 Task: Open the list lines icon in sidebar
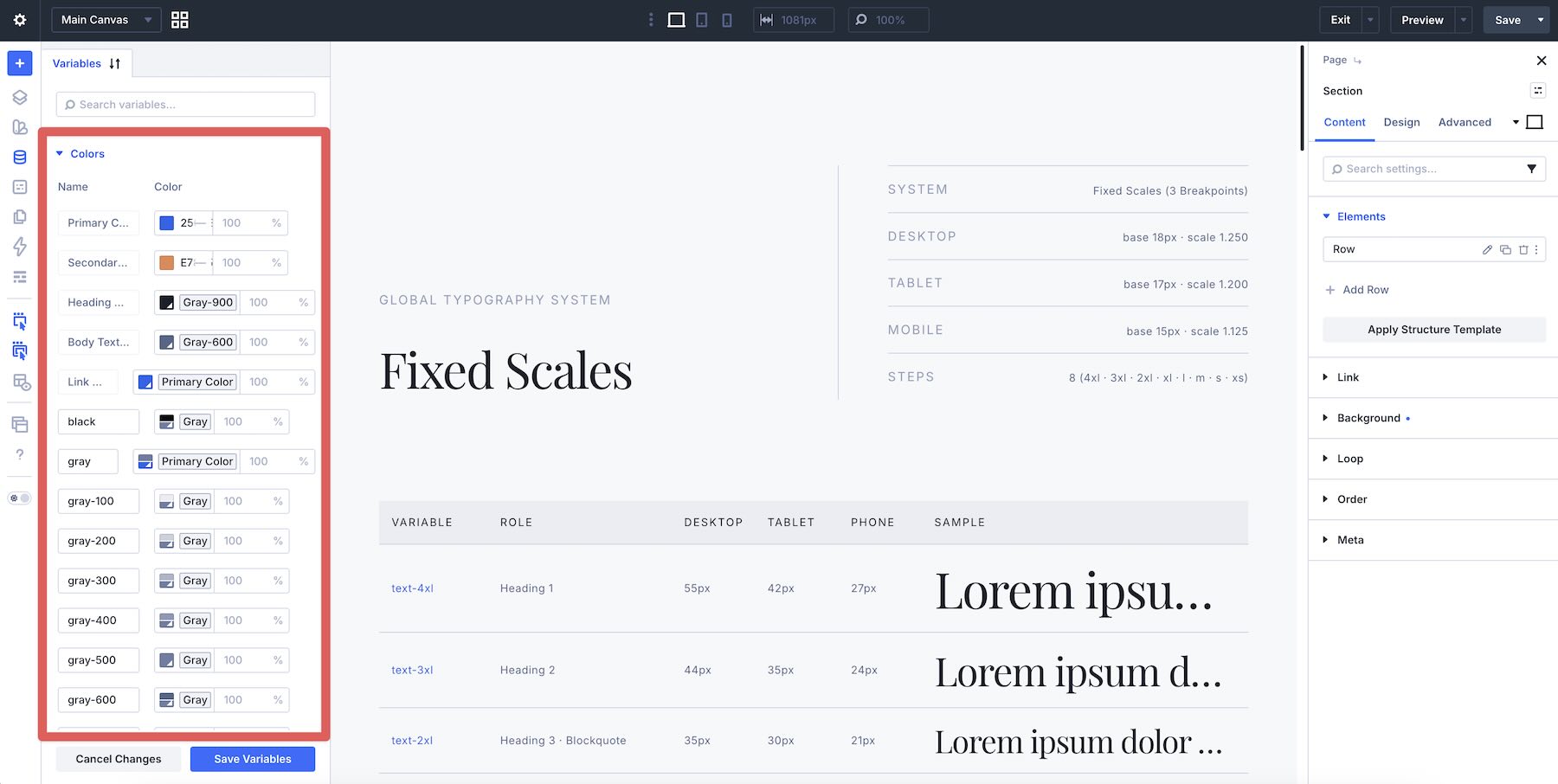pos(20,277)
